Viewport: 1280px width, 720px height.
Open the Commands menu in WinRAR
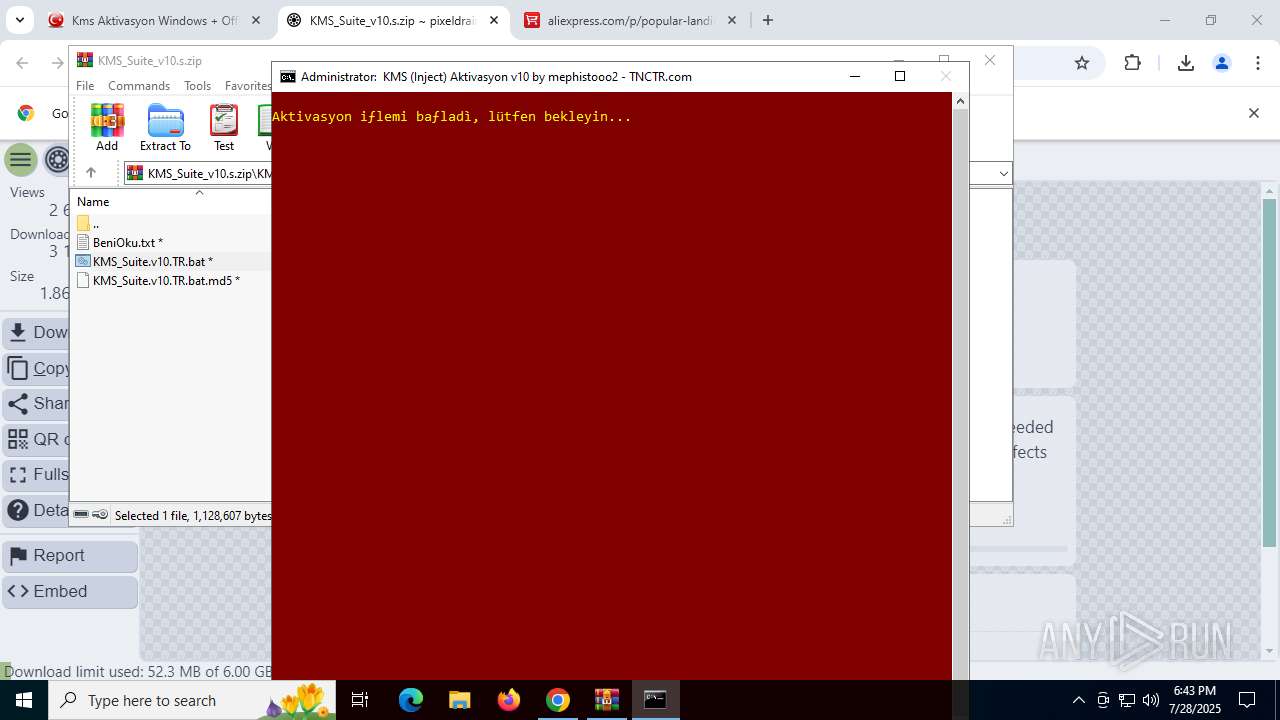(x=139, y=86)
